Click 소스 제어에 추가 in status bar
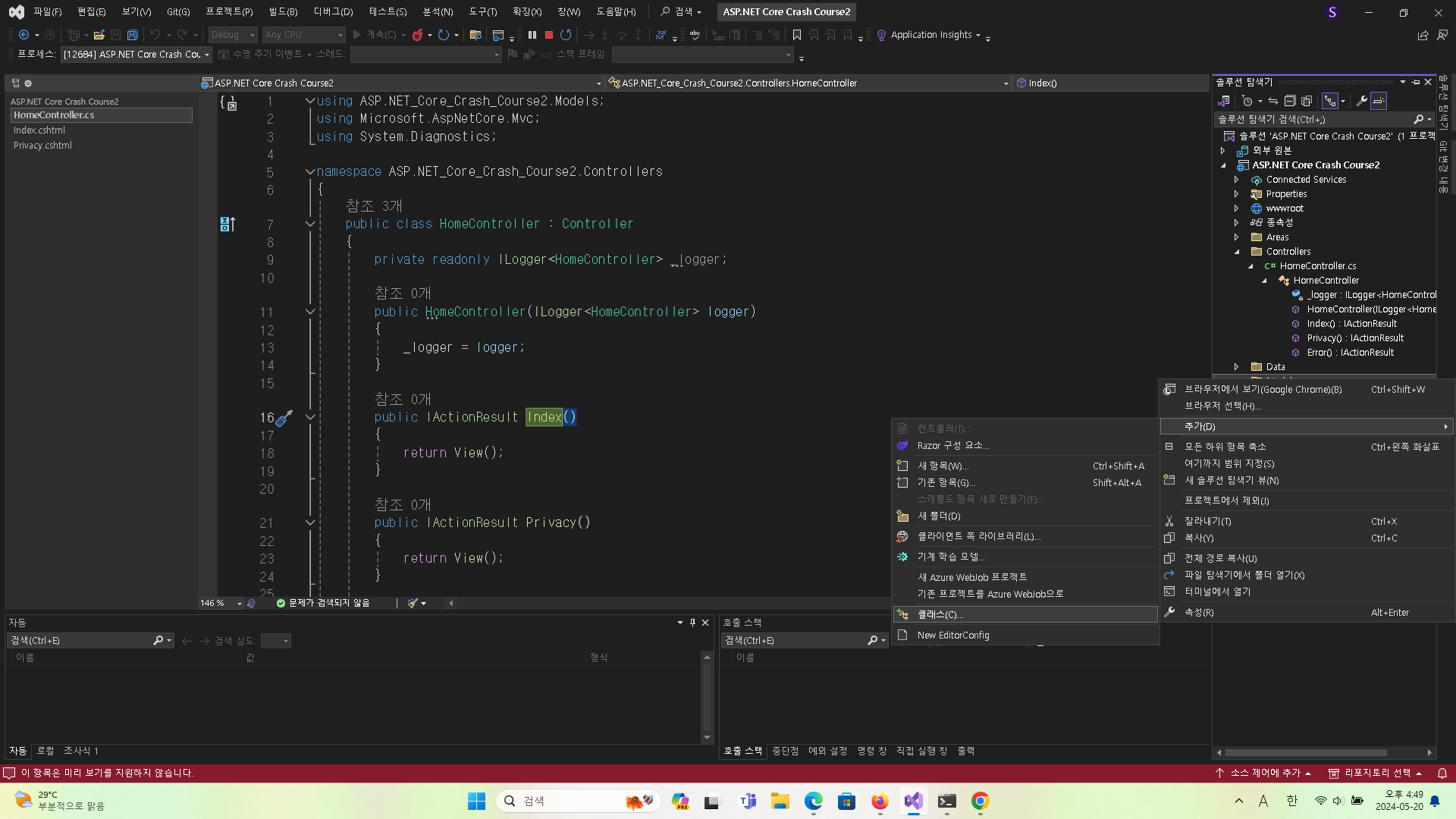Screen dimensions: 1456x819 pos(1263,773)
